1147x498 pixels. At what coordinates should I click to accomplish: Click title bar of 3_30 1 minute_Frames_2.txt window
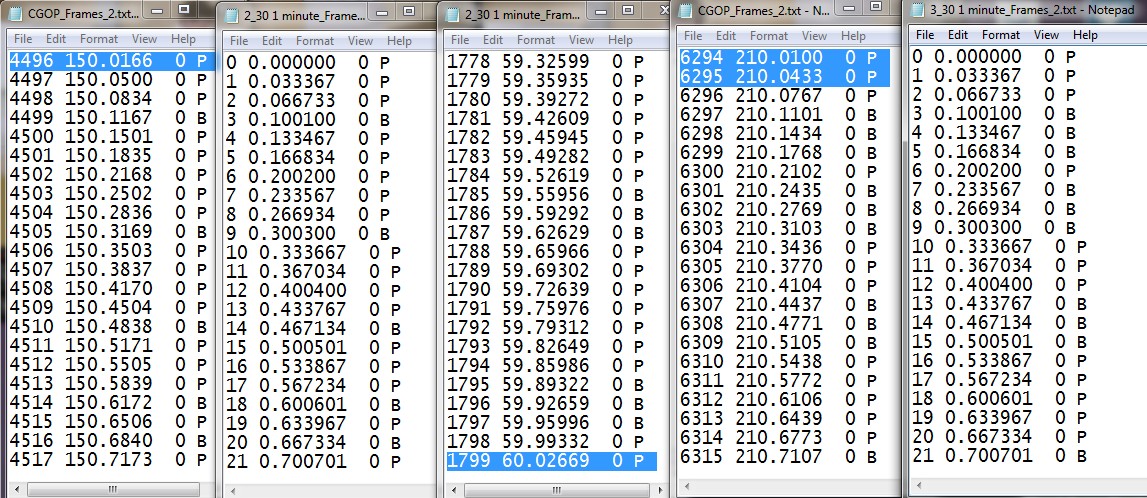(1027, 10)
